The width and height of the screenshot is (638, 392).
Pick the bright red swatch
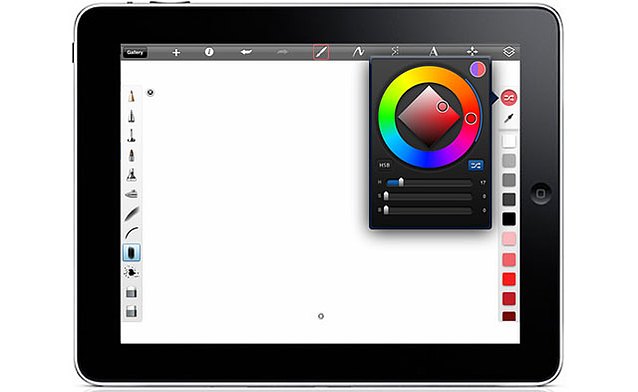[x=509, y=279]
